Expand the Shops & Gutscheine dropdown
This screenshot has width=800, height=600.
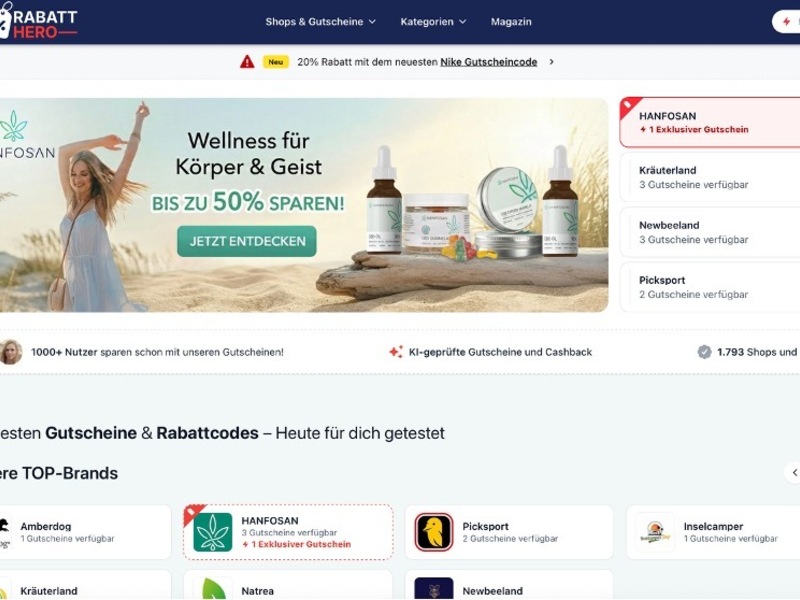pos(320,21)
